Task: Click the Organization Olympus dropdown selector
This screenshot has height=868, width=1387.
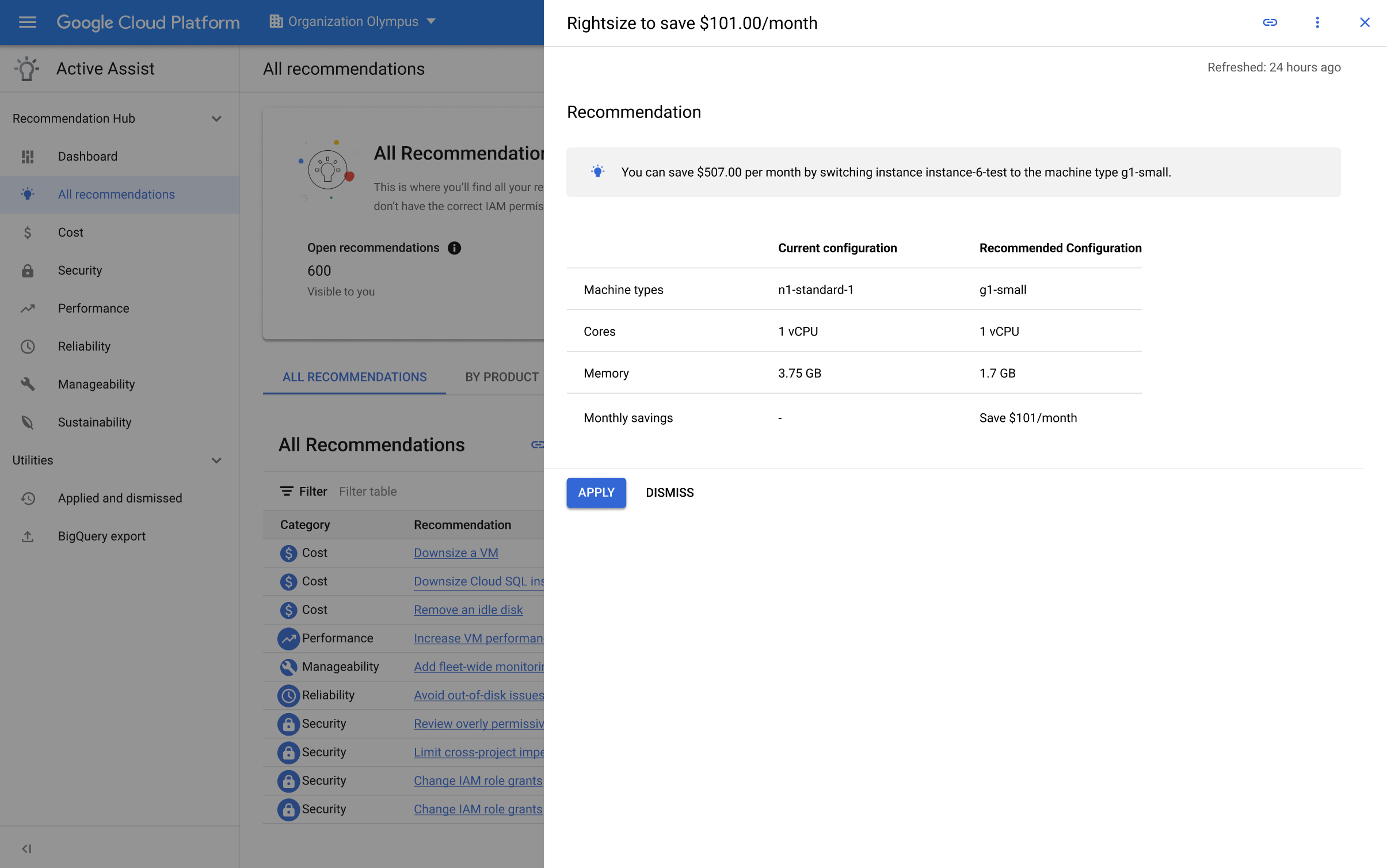Action: pyautogui.click(x=353, y=22)
